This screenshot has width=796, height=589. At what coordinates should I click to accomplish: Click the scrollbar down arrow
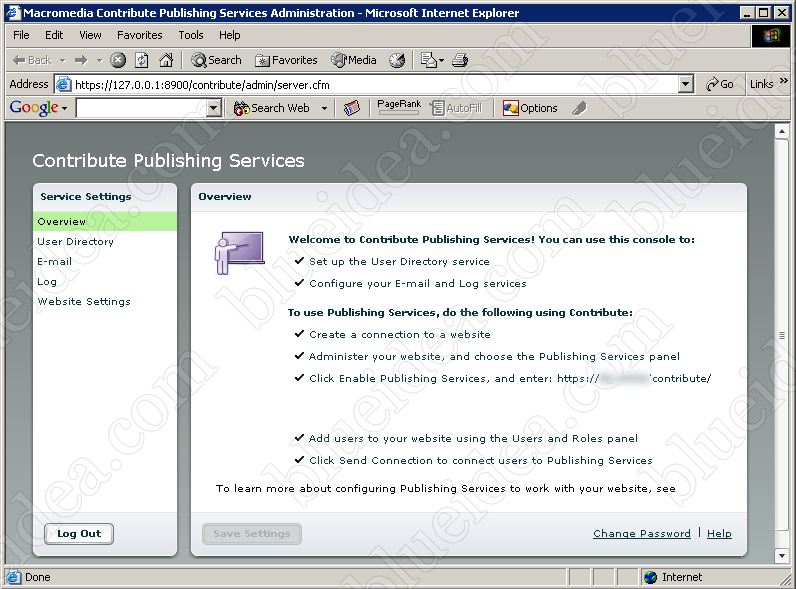782,556
